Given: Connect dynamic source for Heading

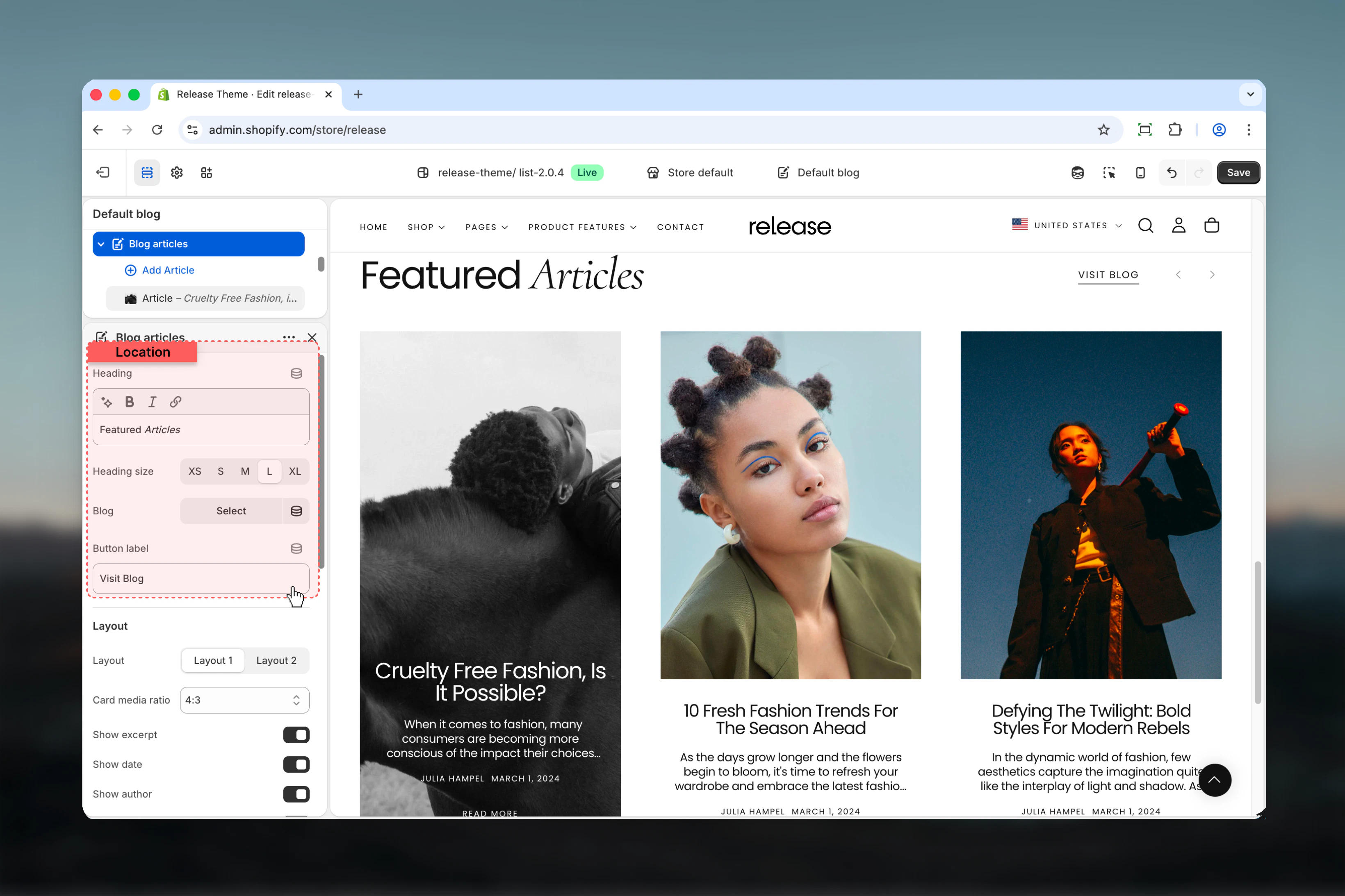Looking at the screenshot, I should coord(296,374).
